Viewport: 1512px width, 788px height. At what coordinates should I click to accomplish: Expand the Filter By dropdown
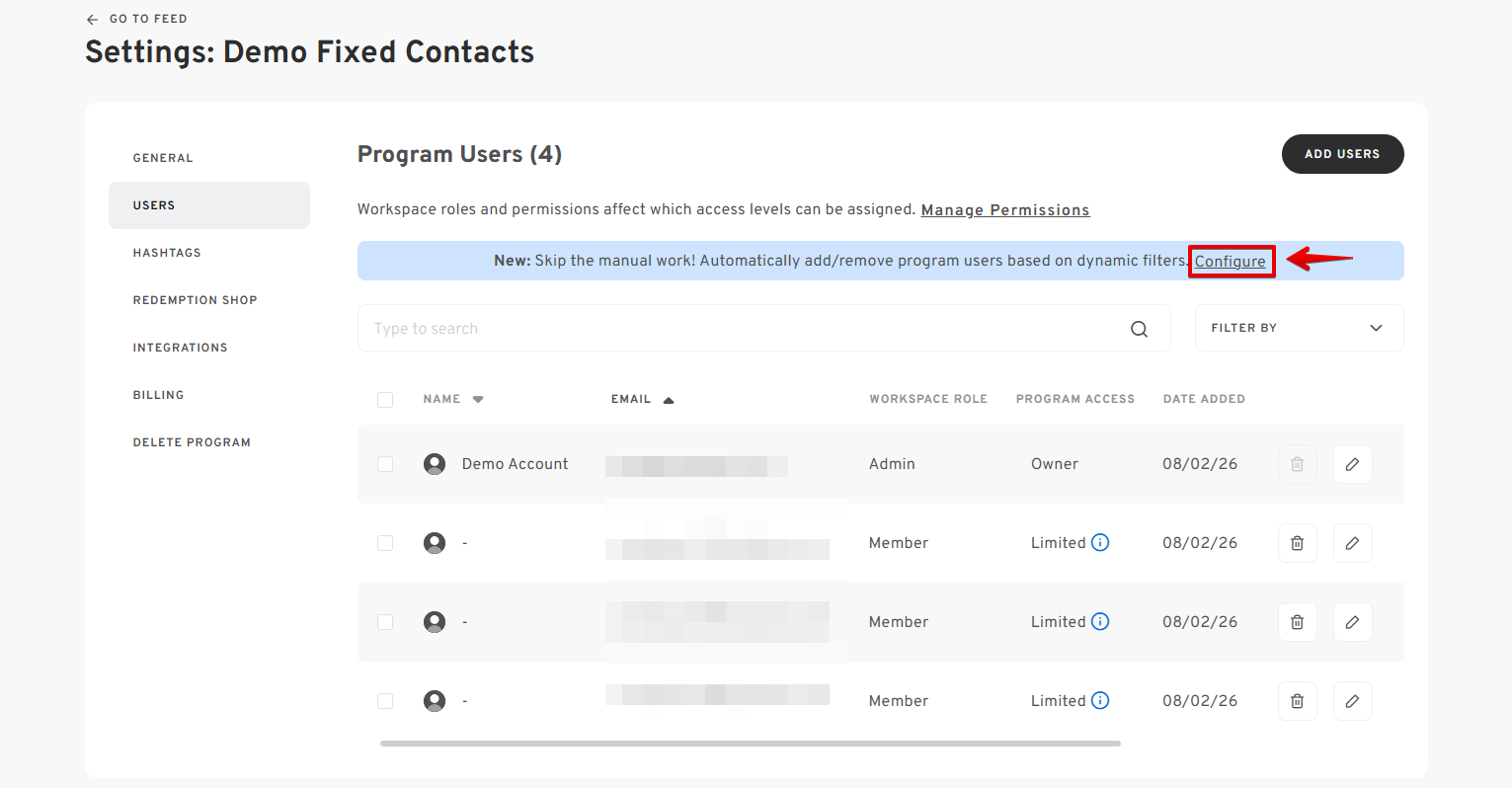[1299, 328]
